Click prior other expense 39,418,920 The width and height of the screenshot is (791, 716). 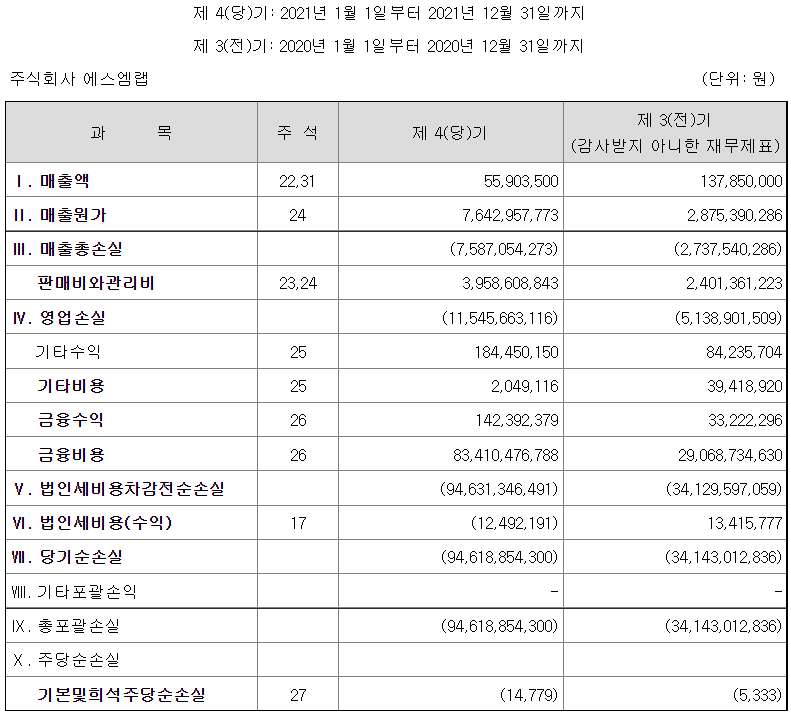tap(745, 386)
